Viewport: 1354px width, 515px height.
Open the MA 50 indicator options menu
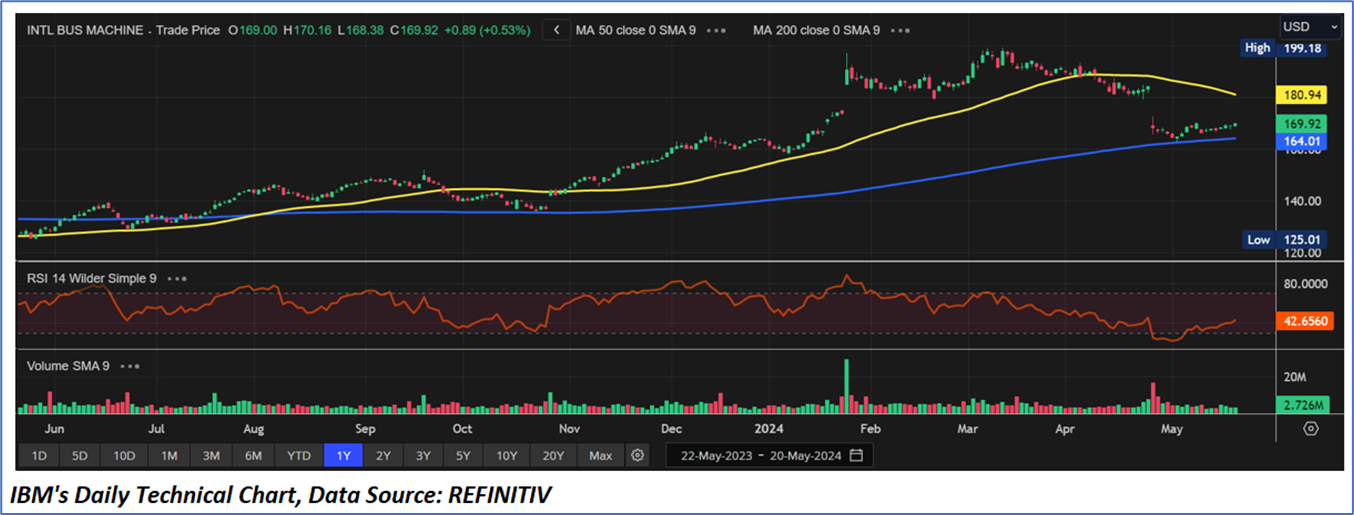click(716, 30)
